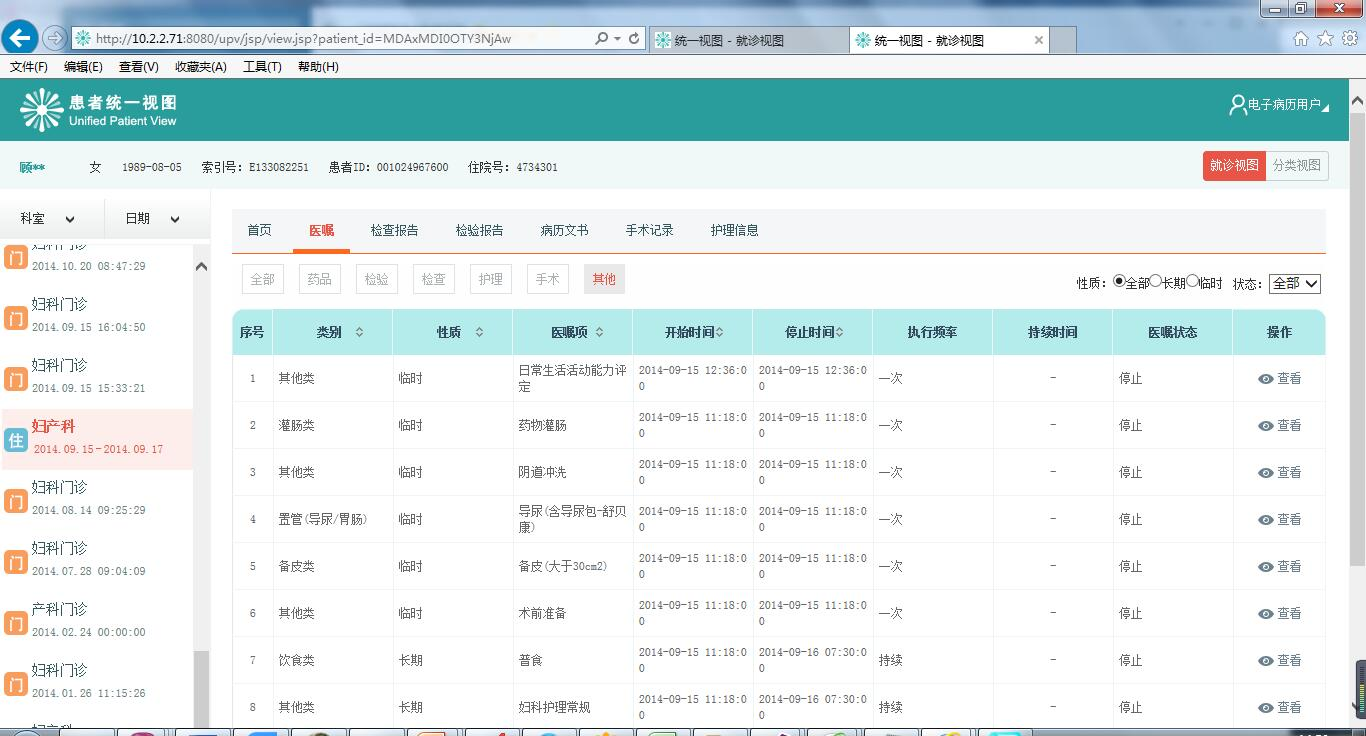
Task: Filter orders by 药品 button
Action: pos(319,279)
